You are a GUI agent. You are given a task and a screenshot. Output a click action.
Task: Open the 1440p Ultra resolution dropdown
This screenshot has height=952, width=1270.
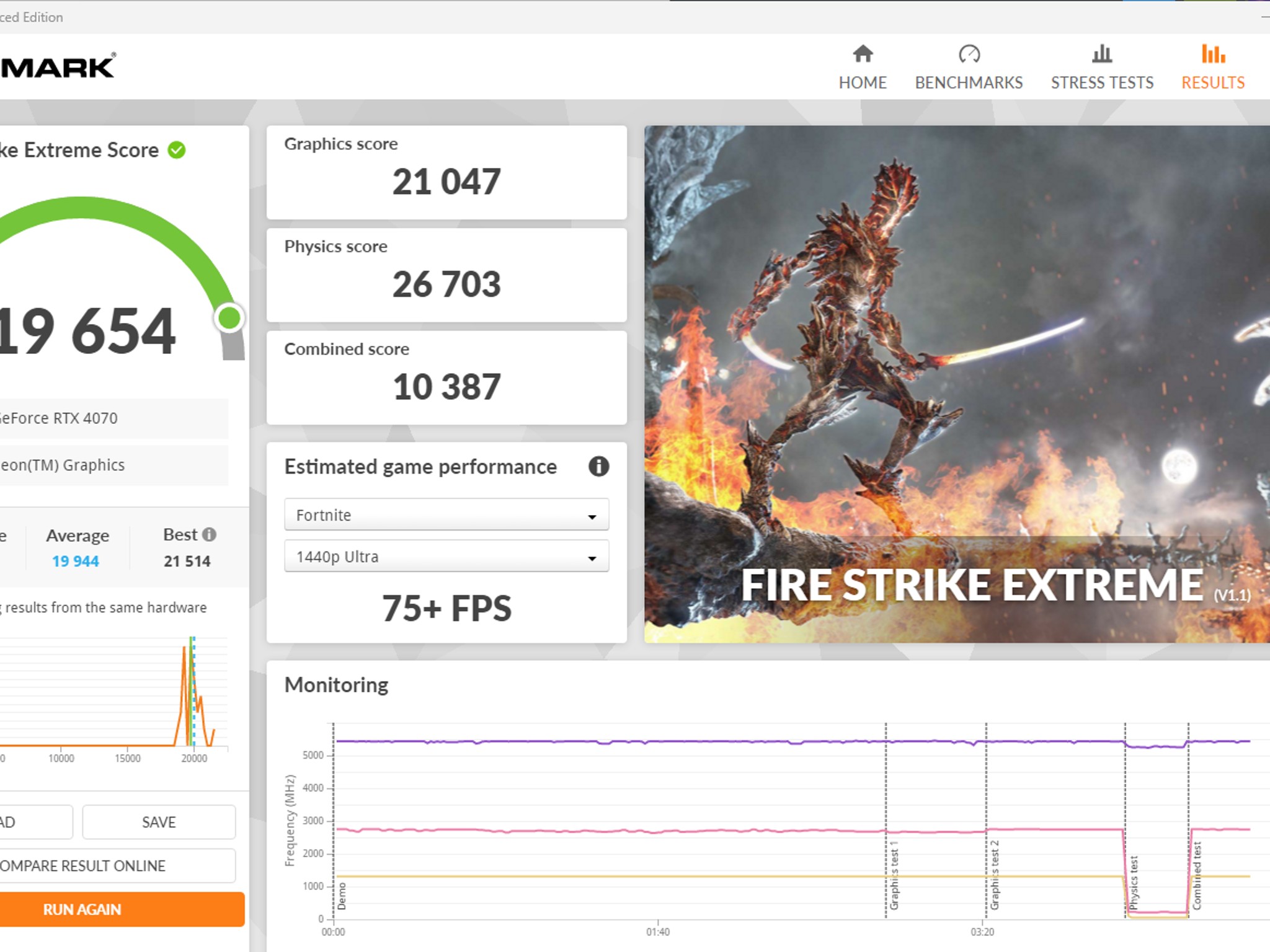point(446,556)
